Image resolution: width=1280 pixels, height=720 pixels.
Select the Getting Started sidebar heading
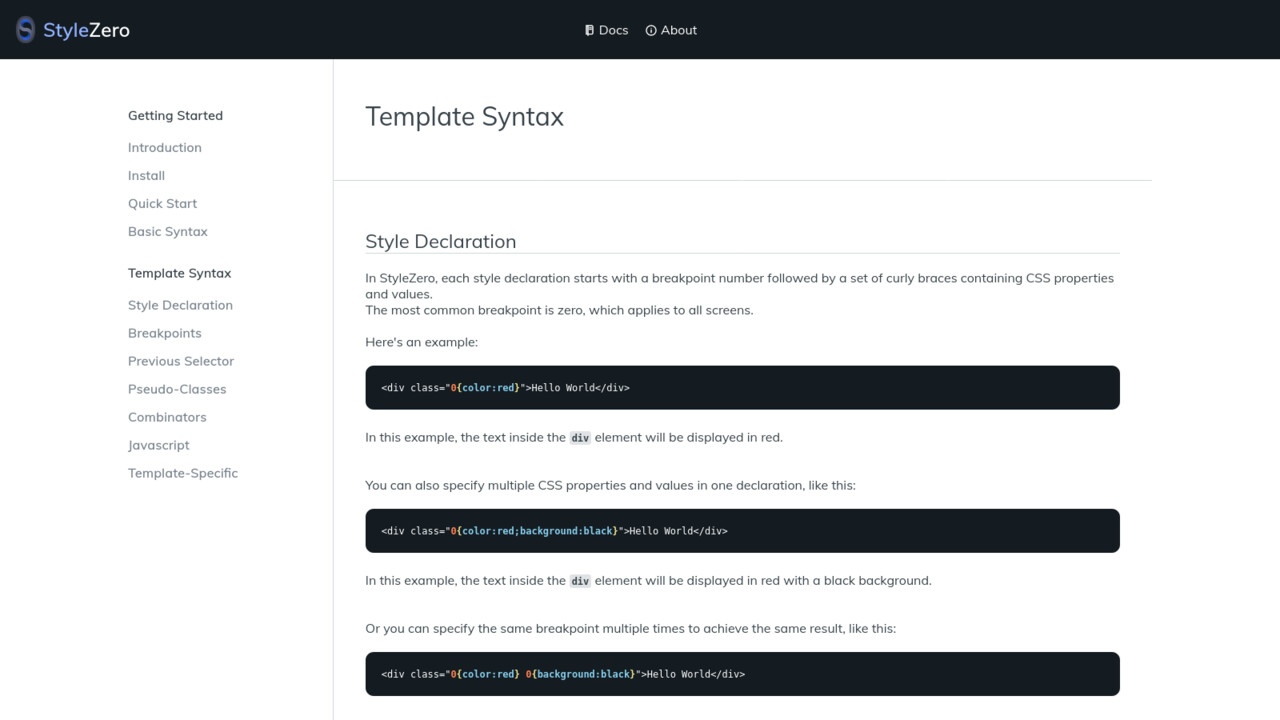(175, 115)
